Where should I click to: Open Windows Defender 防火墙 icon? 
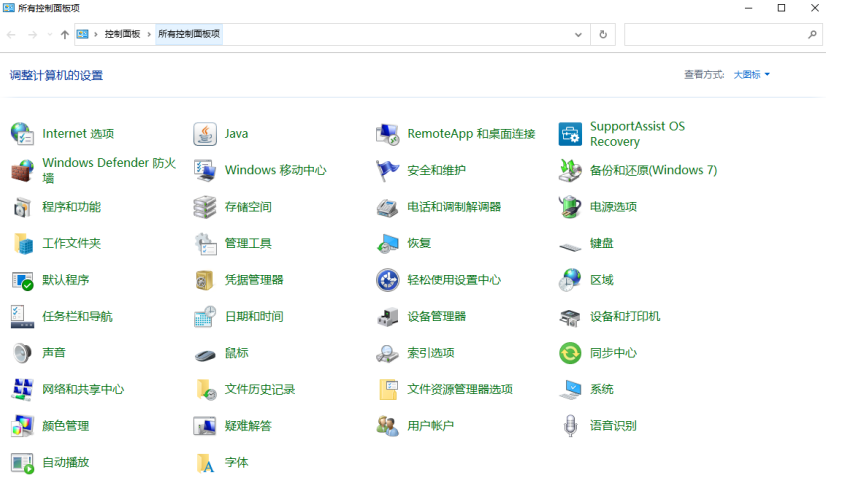point(22,171)
